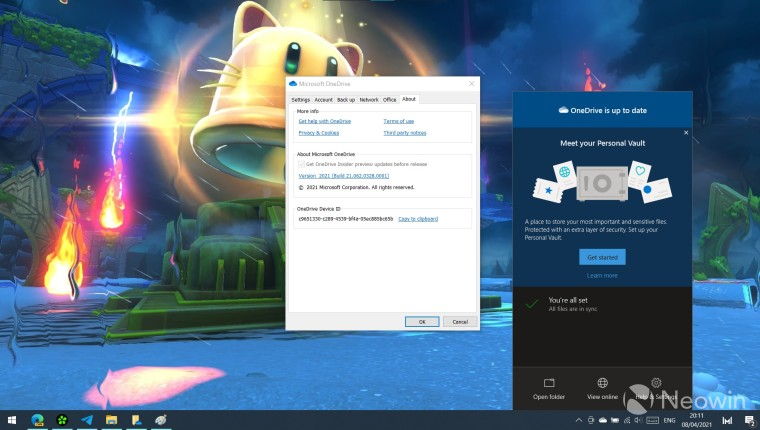The width and height of the screenshot is (760, 430).
Task: Select the OneDrive Device ID text
Action: [346, 219]
